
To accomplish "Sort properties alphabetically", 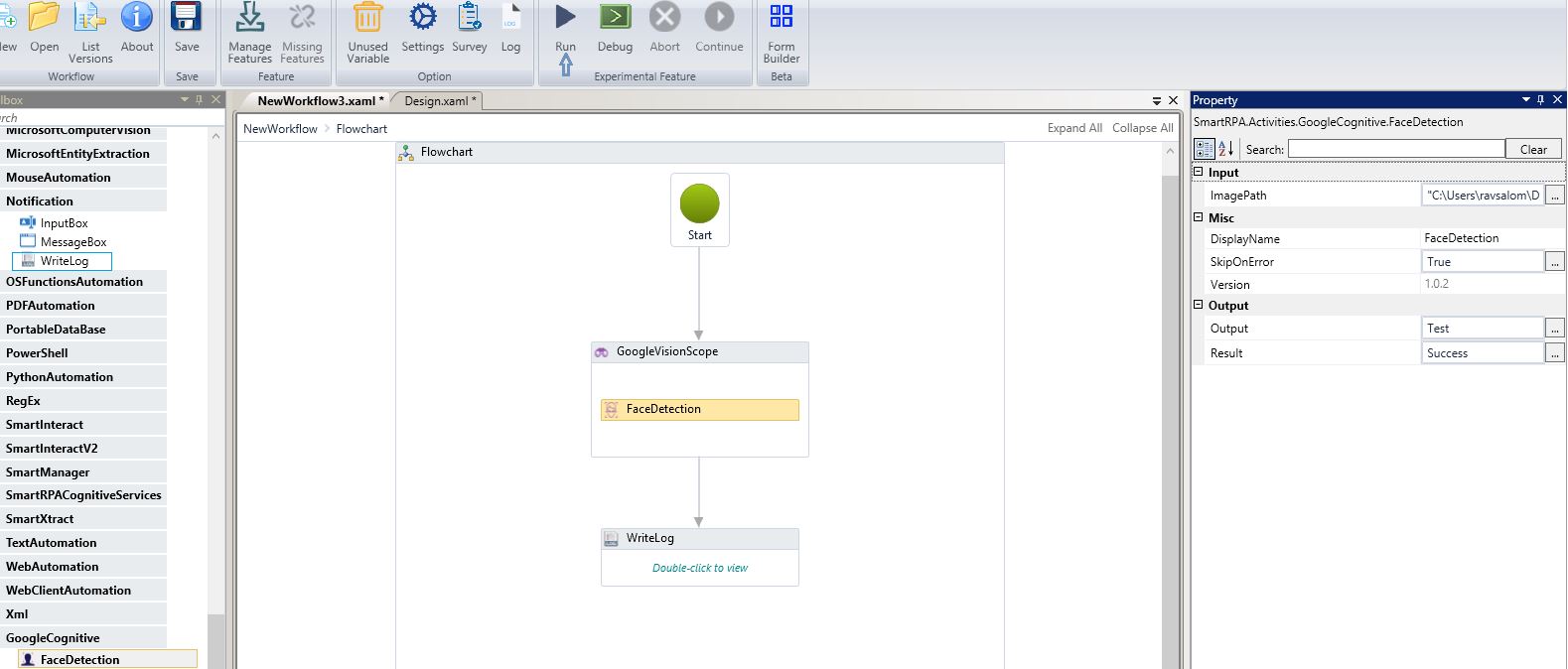I will tap(1225, 149).
